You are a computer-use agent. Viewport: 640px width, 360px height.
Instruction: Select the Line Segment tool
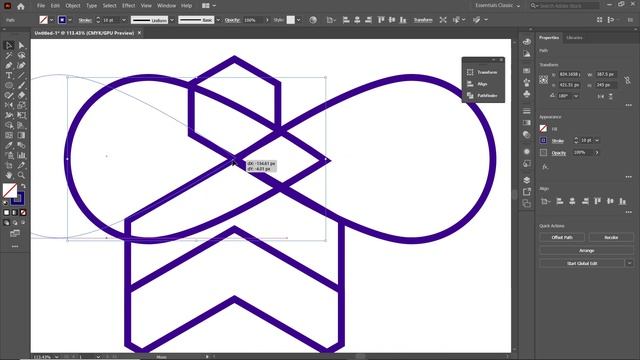coord(21,76)
